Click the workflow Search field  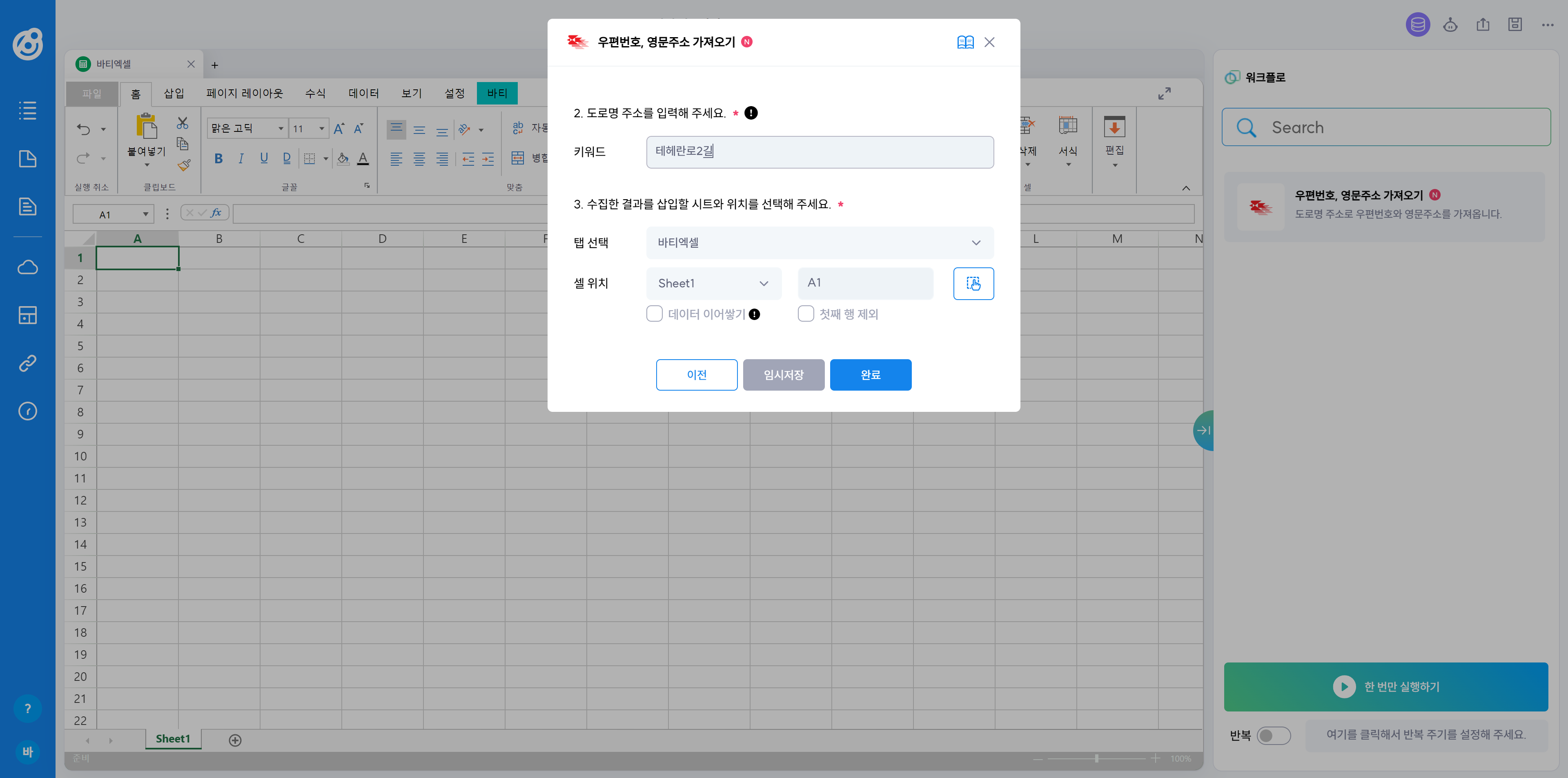pyautogui.click(x=1386, y=127)
